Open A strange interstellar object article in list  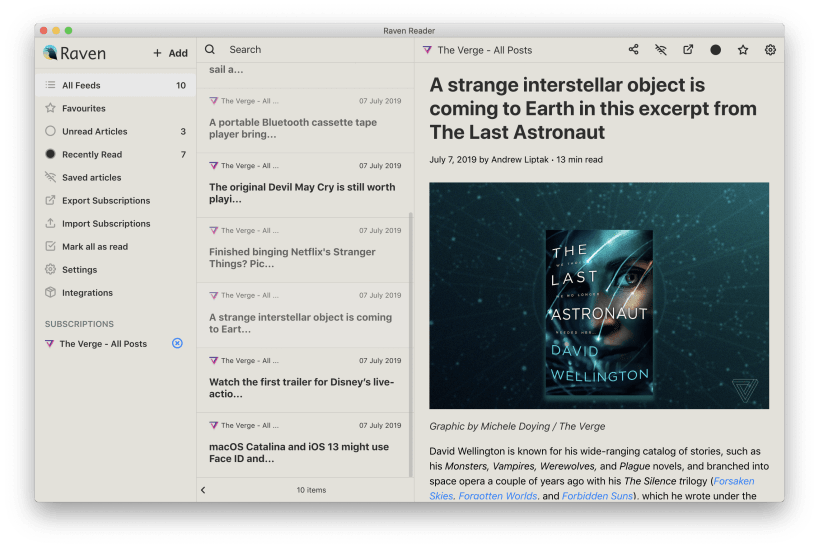tap(304, 315)
